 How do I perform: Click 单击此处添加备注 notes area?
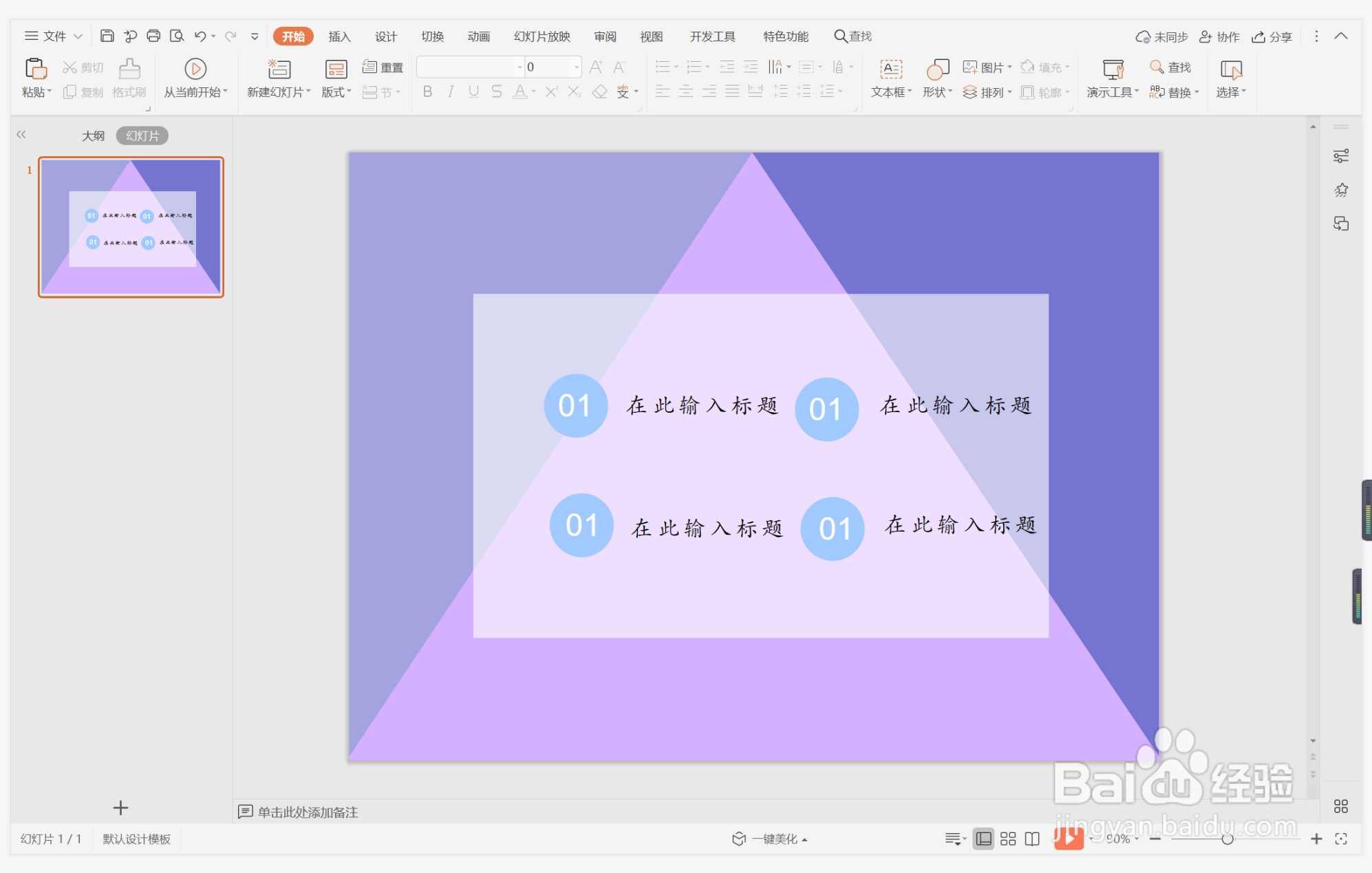308,812
